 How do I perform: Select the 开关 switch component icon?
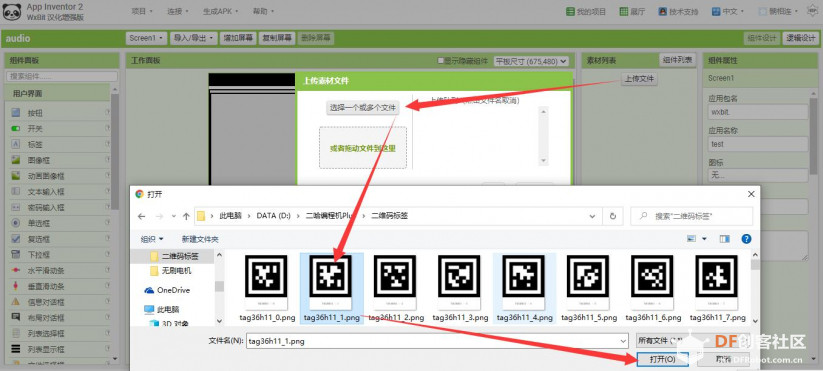16,129
